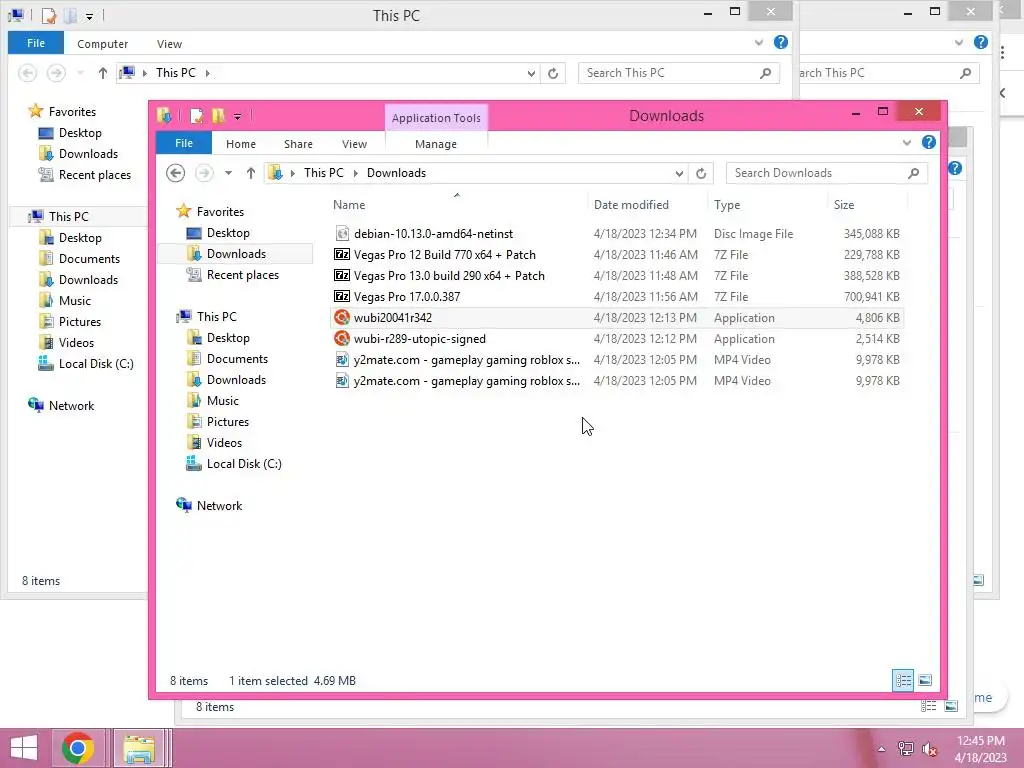The height and width of the screenshot is (768, 1024).
Task: Select the wubi-r289-utopic-signed application icon
Action: click(342, 338)
